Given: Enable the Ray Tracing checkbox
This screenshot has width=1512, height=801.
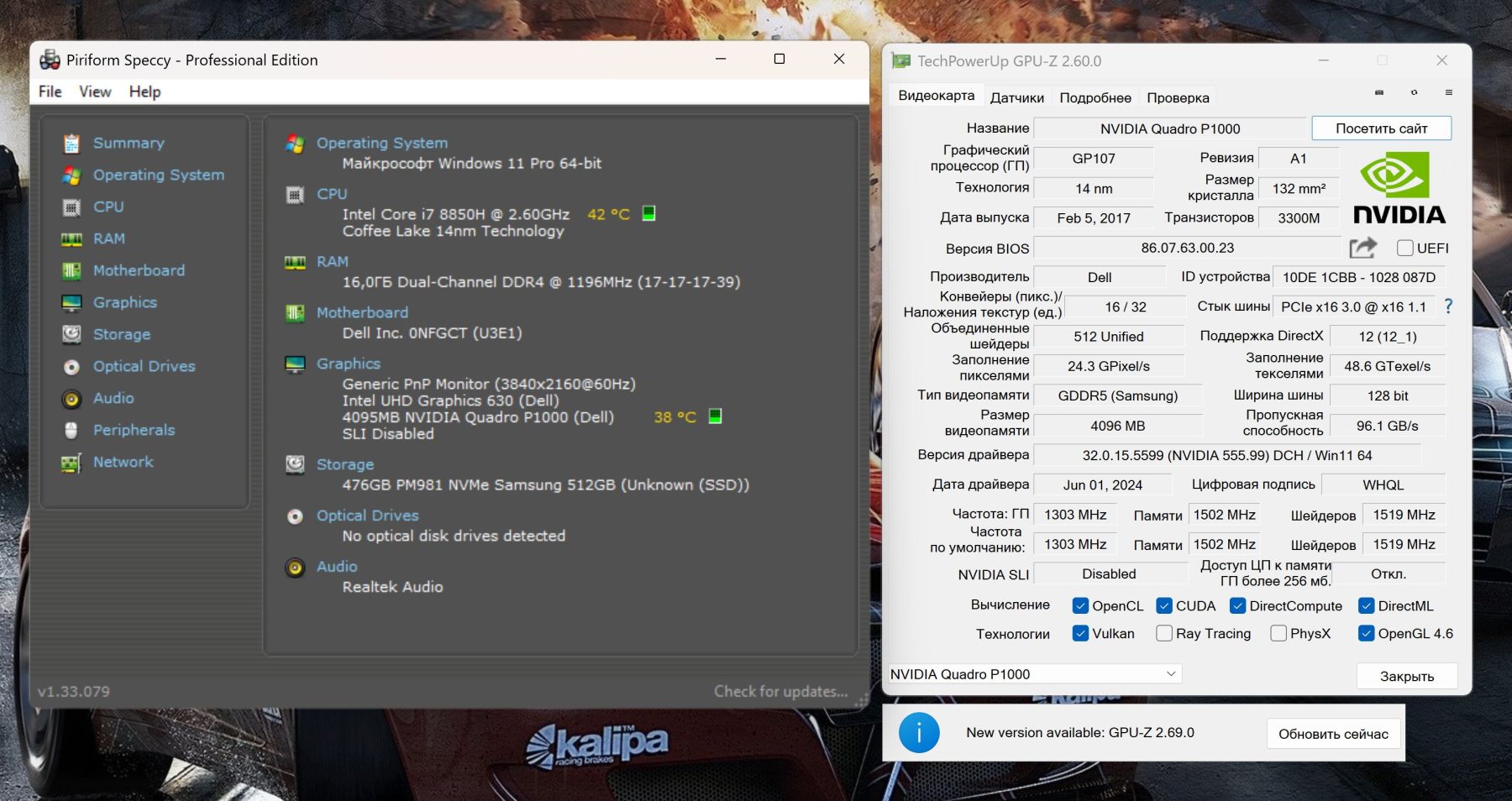Looking at the screenshot, I should point(1164,633).
